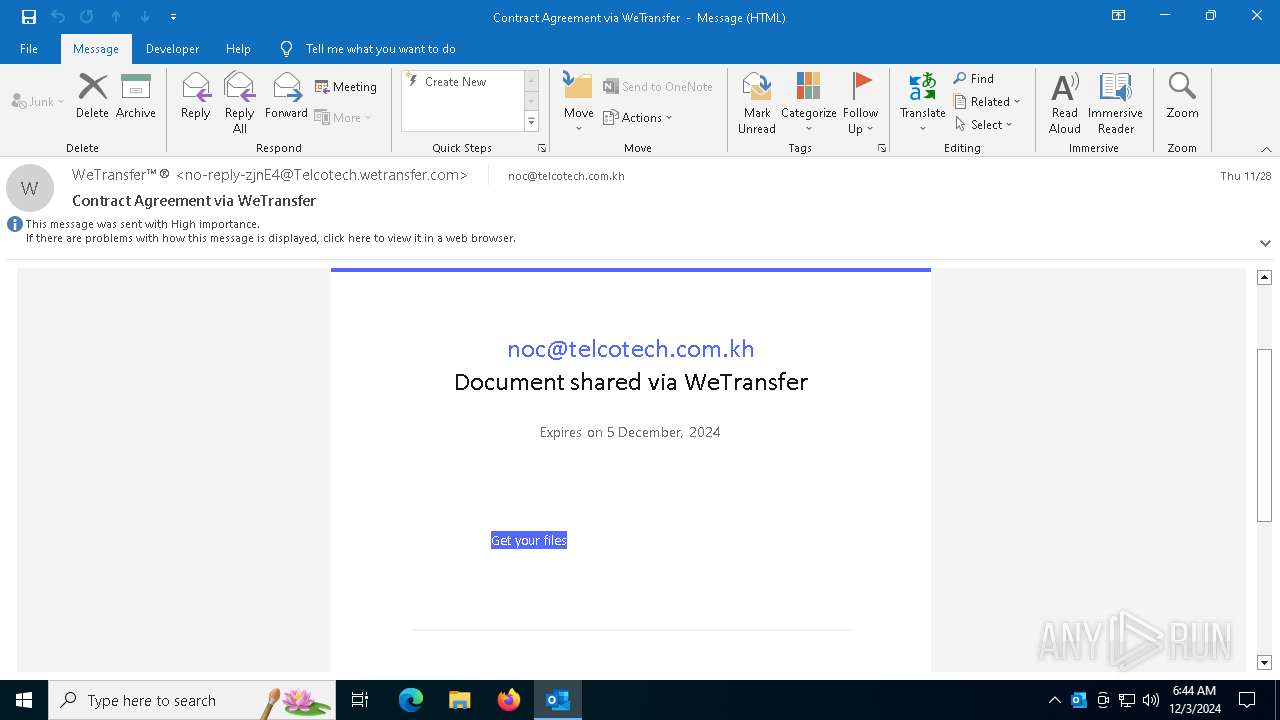Forward this email
Screen dimensions: 1280x720
point(286,97)
